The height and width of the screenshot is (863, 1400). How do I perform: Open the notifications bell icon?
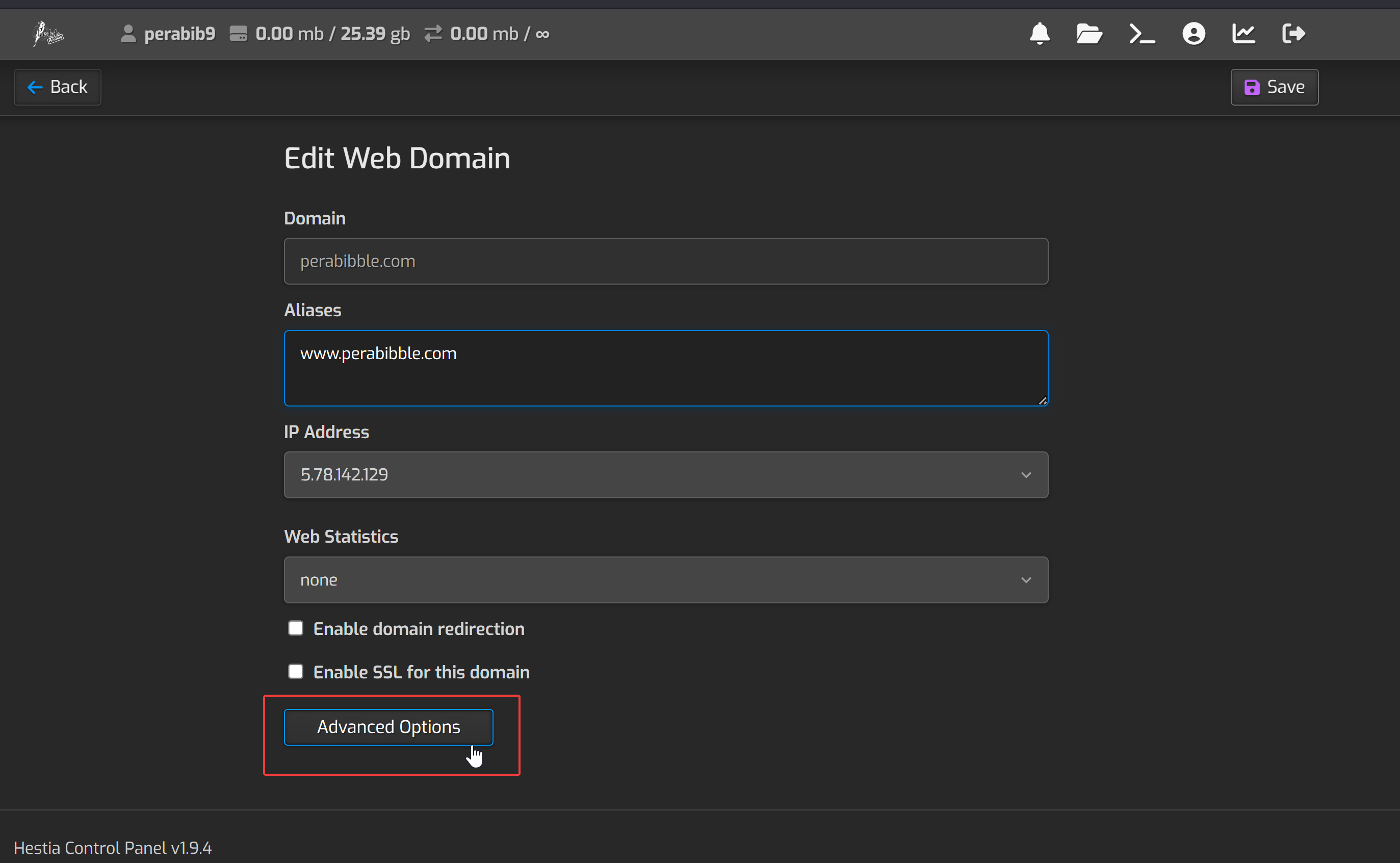click(x=1040, y=34)
